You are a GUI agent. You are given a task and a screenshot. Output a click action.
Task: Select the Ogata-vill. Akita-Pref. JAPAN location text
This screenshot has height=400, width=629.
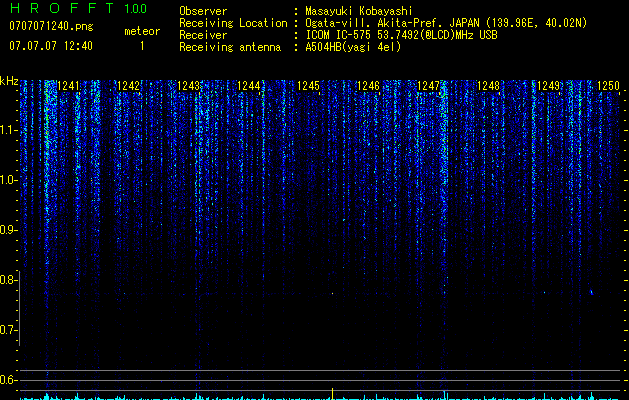(446, 23)
